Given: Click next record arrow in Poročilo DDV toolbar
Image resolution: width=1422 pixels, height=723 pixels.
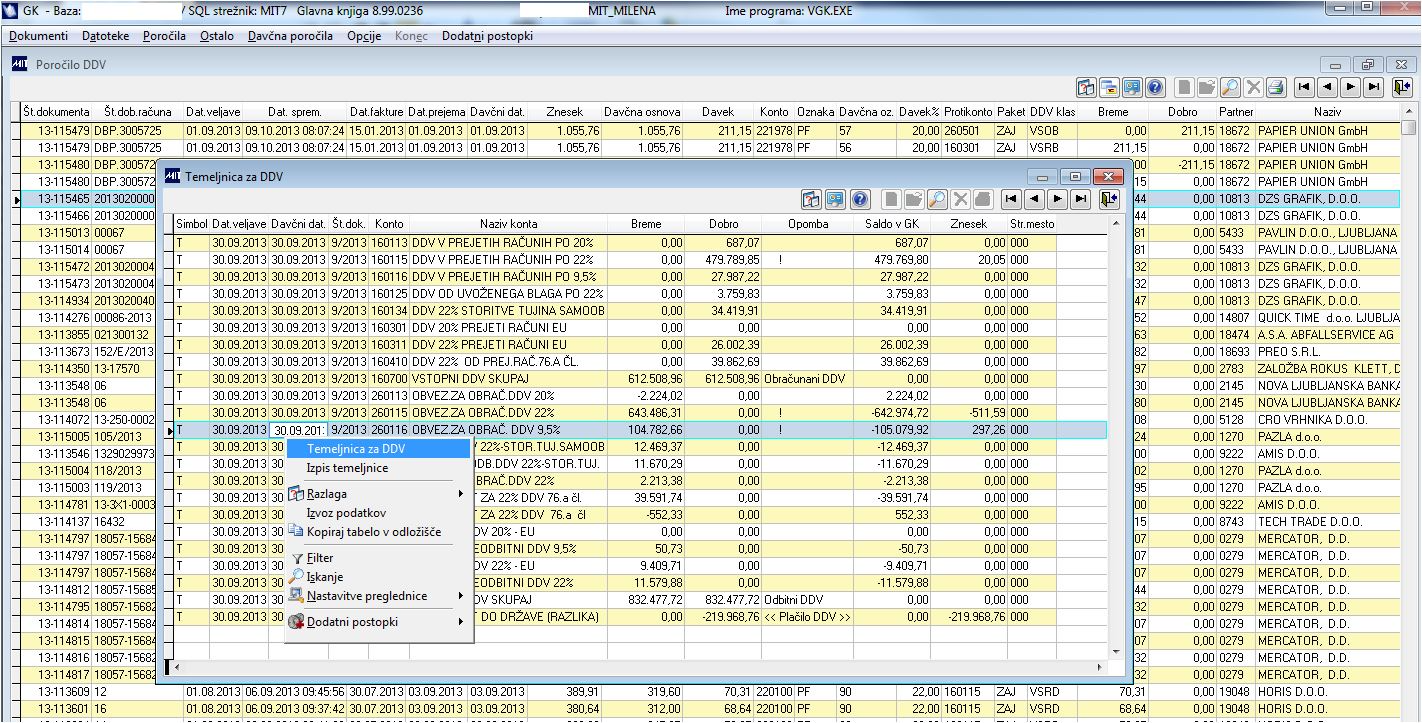Looking at the screenshot, I should pos(1350,87).
